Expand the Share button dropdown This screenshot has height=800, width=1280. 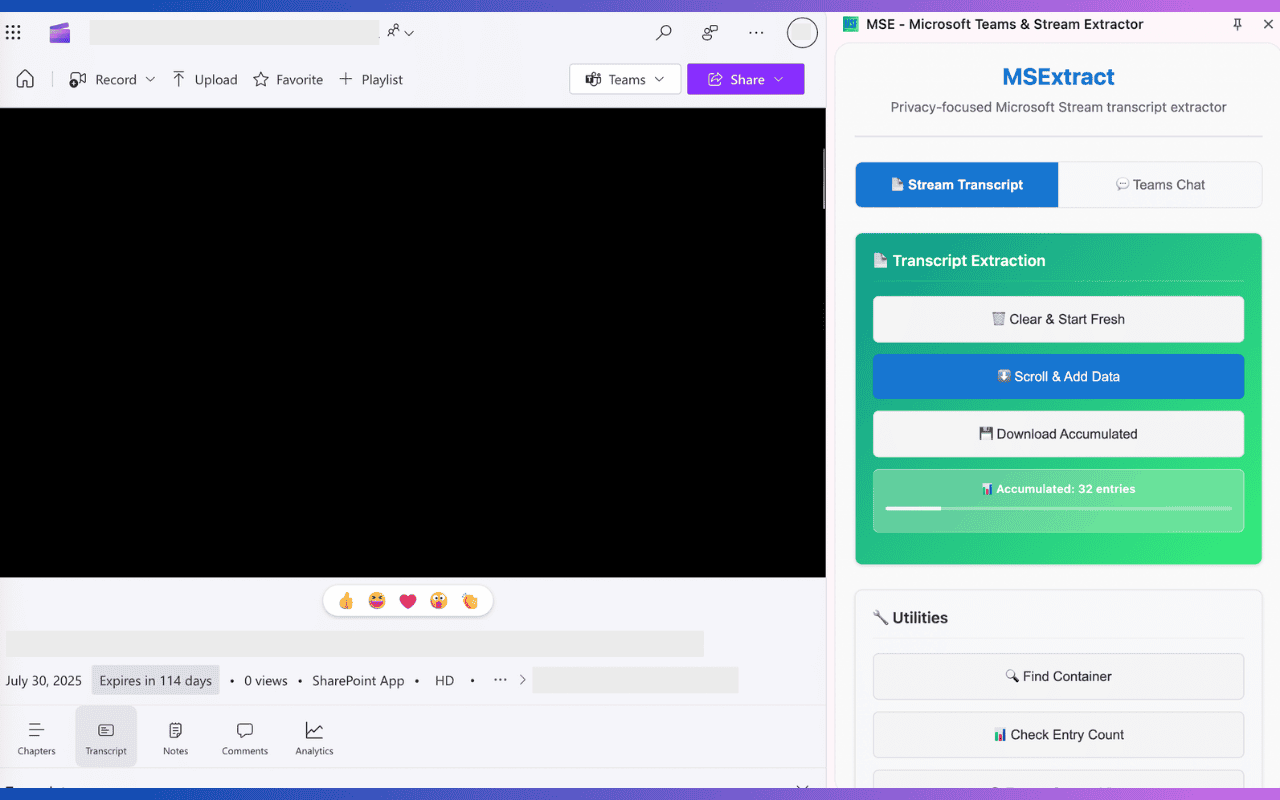coord(778,78)
